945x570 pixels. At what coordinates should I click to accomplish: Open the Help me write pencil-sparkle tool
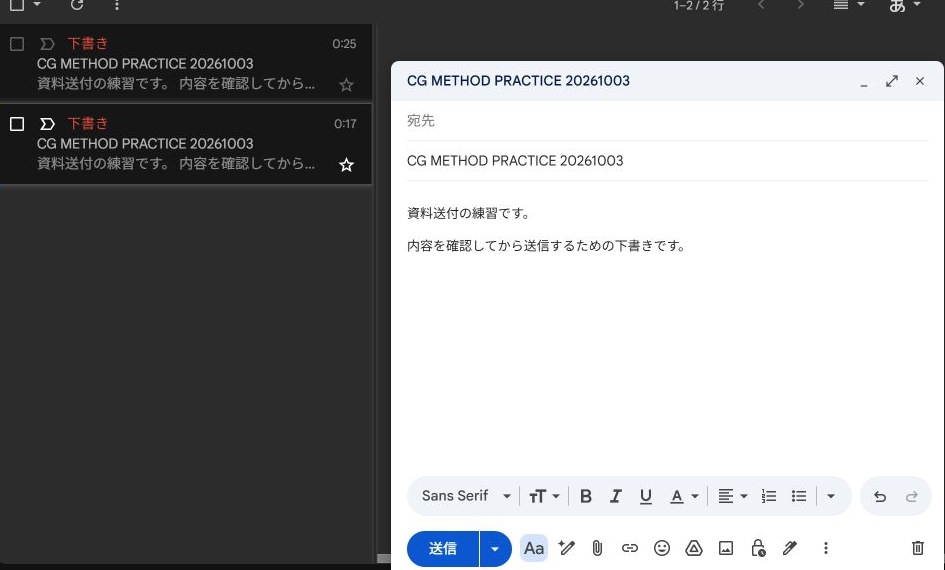[x=566, y=548]
